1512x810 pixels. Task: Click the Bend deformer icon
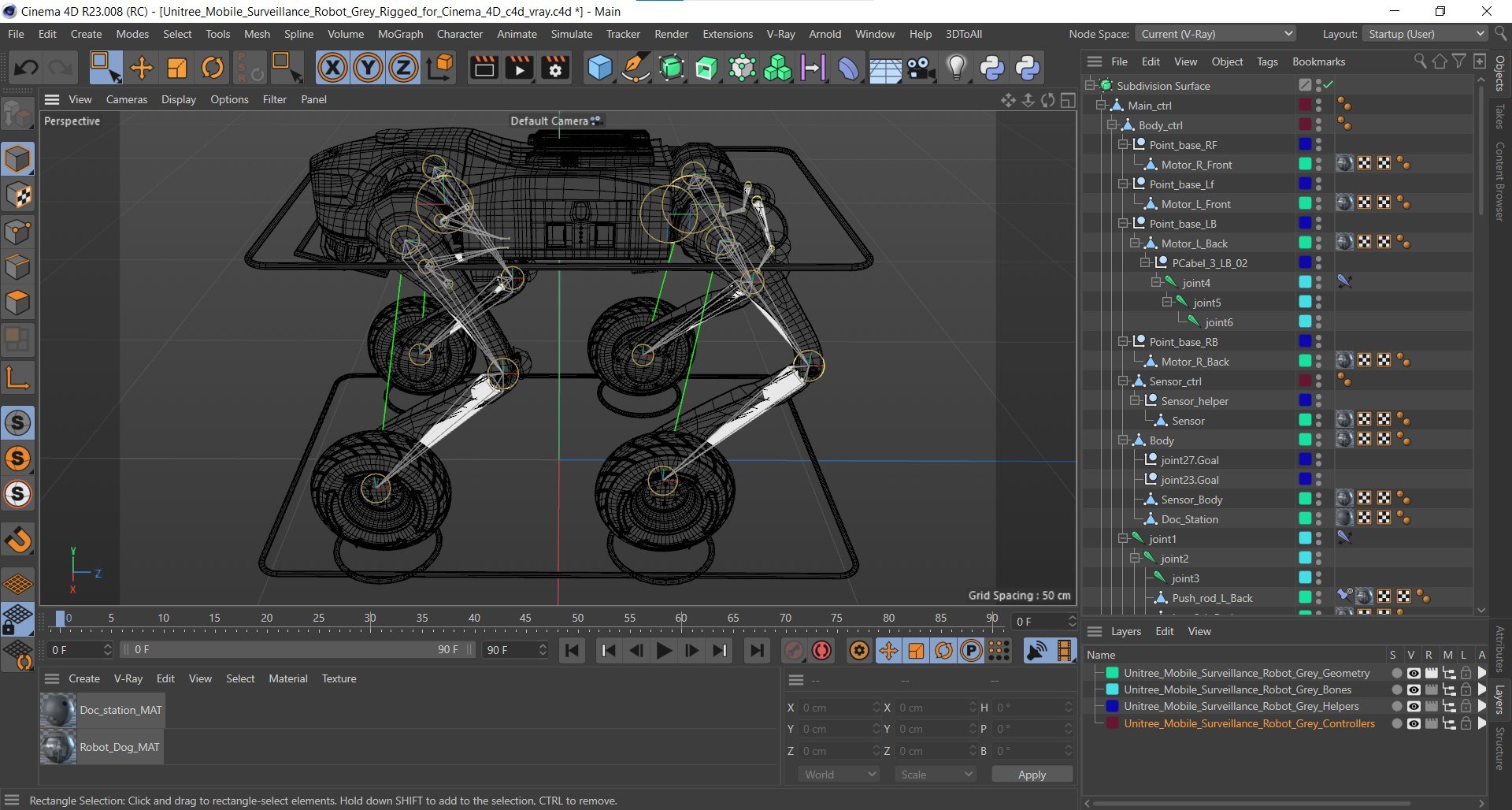click(x=848, y=68)
